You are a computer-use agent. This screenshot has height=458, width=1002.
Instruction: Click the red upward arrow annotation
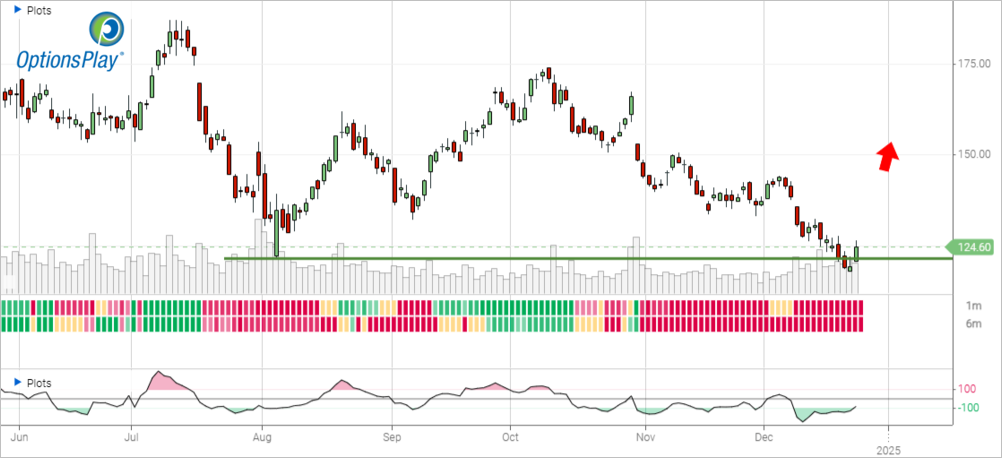(888, 153)
